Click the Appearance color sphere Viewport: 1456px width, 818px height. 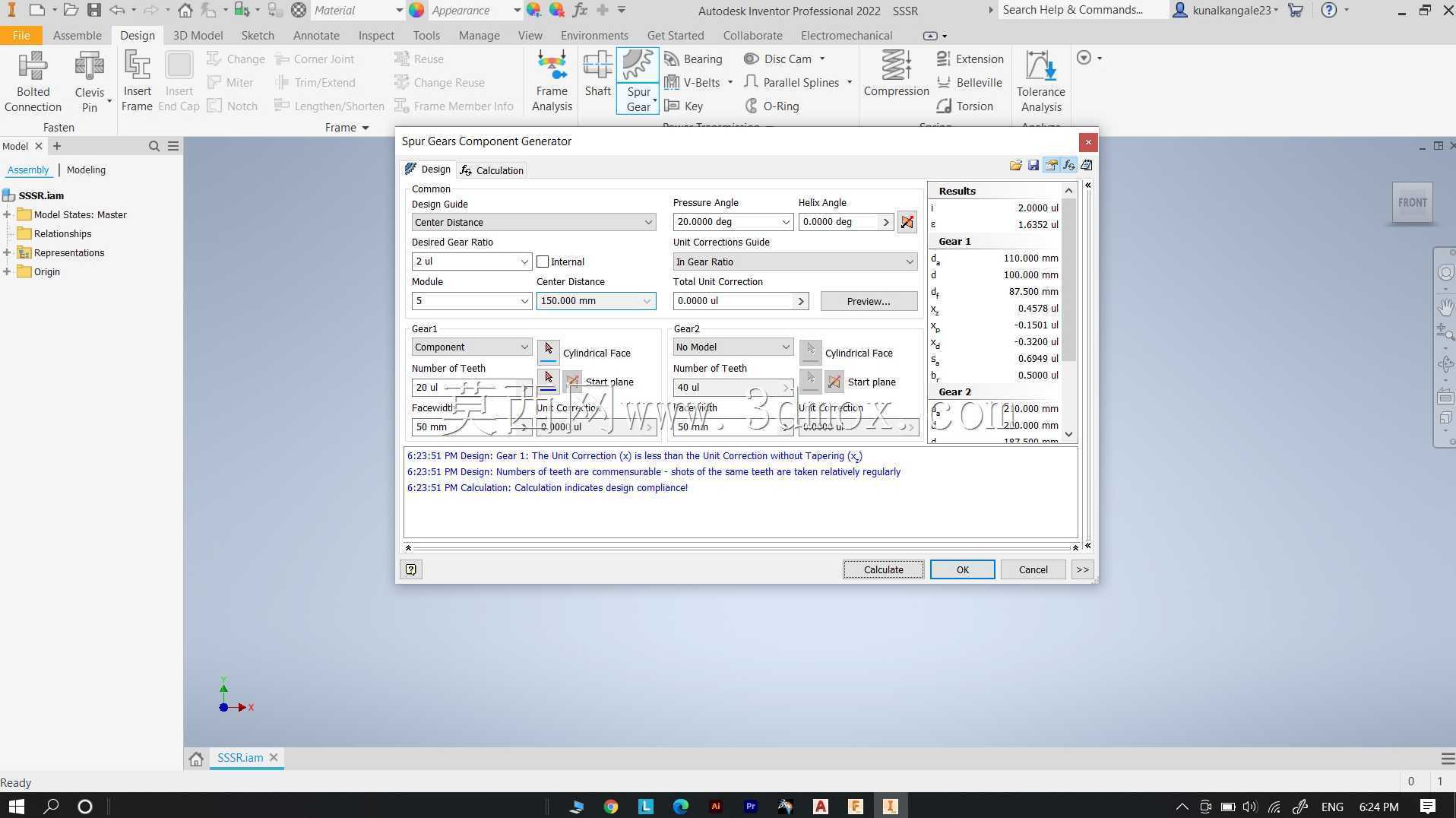(416, 11)
